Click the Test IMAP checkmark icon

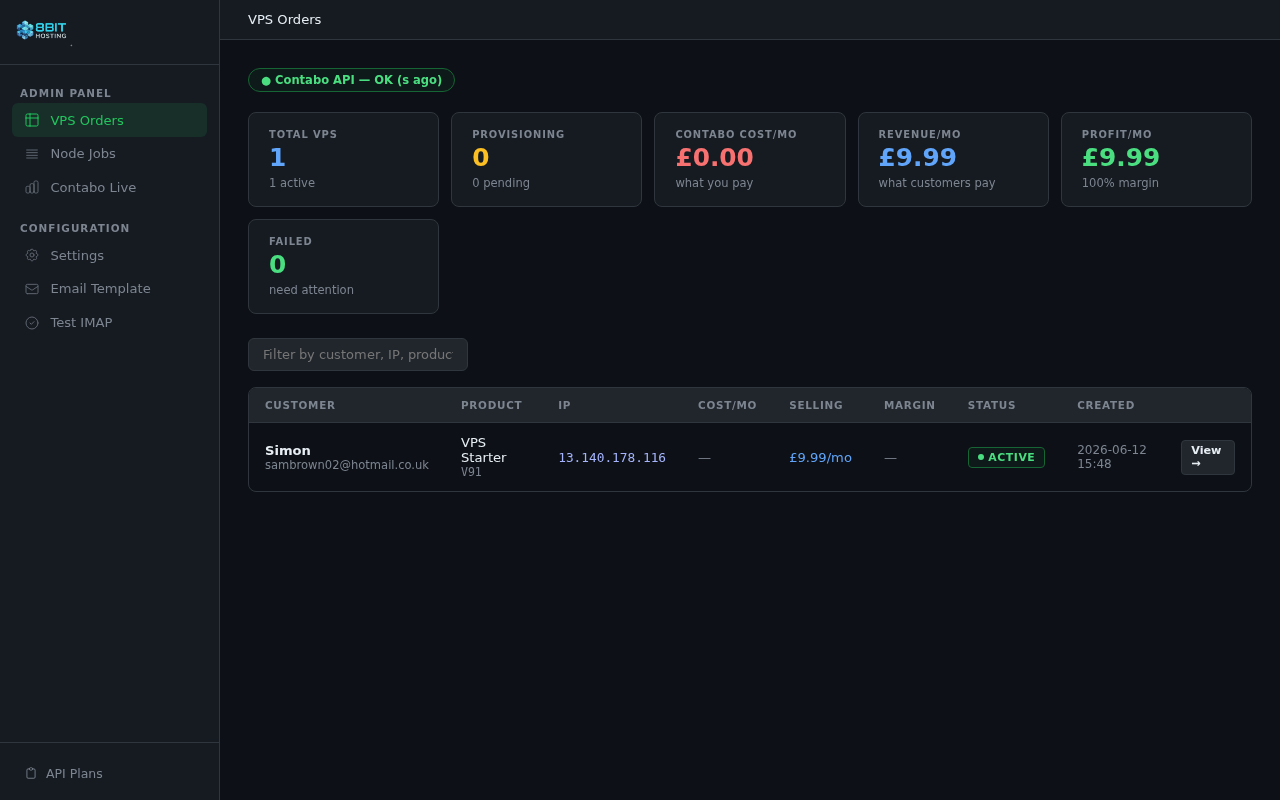[x=32, y=323]
